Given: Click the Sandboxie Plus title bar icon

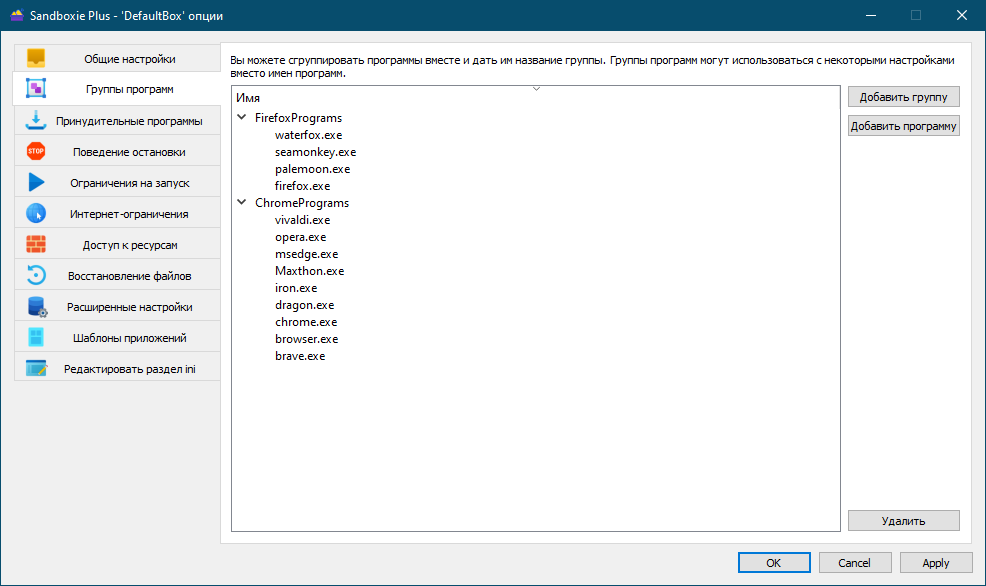Looking at the screenshot, I should [x=17, y=15].
